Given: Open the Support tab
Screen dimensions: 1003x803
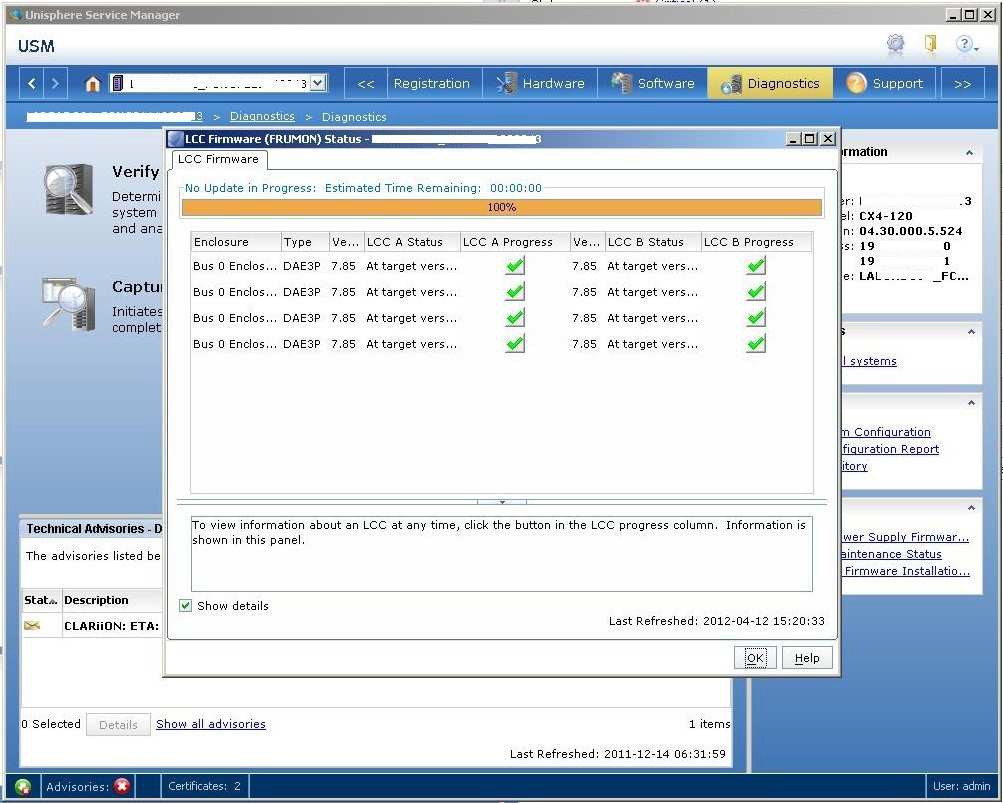Looking at the screenshot, I should [x=884, y=84].
